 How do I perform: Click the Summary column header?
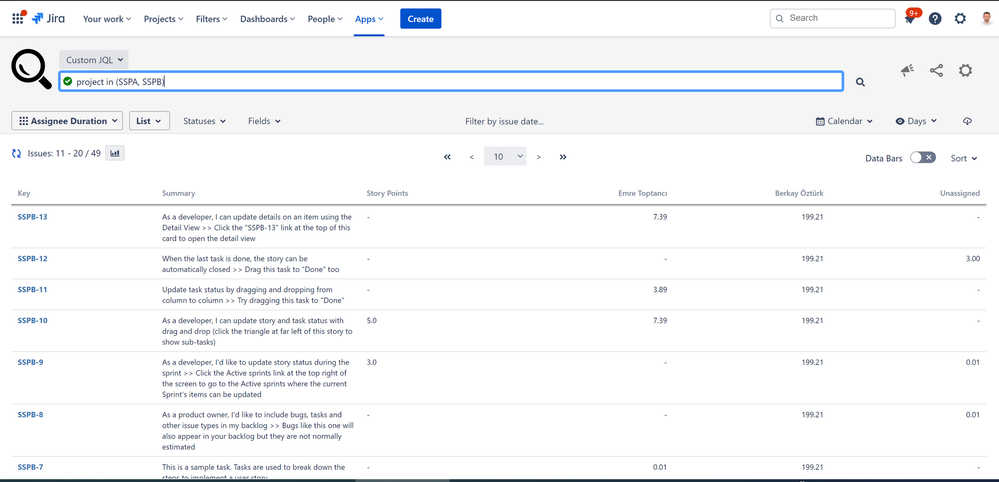point(178,194)
